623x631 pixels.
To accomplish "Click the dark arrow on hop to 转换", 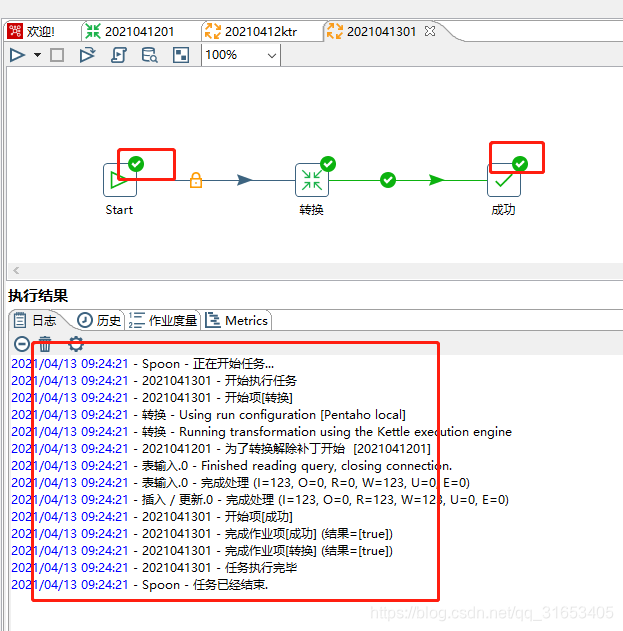I will point(244,180).
